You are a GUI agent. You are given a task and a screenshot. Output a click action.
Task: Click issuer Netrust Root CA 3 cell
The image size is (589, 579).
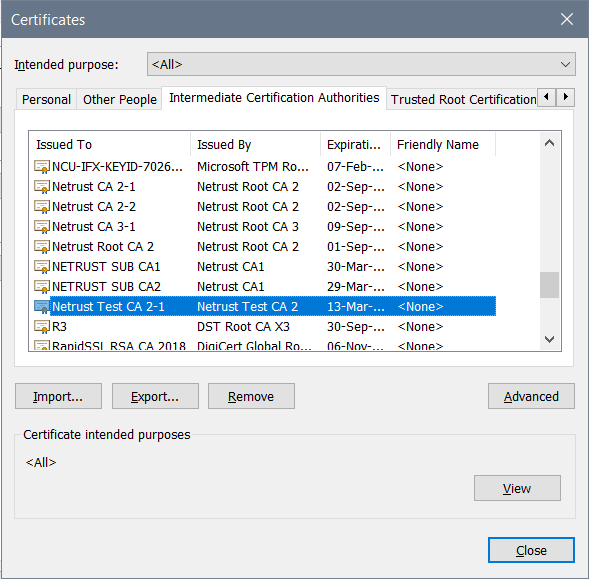(x=248, y=227)
